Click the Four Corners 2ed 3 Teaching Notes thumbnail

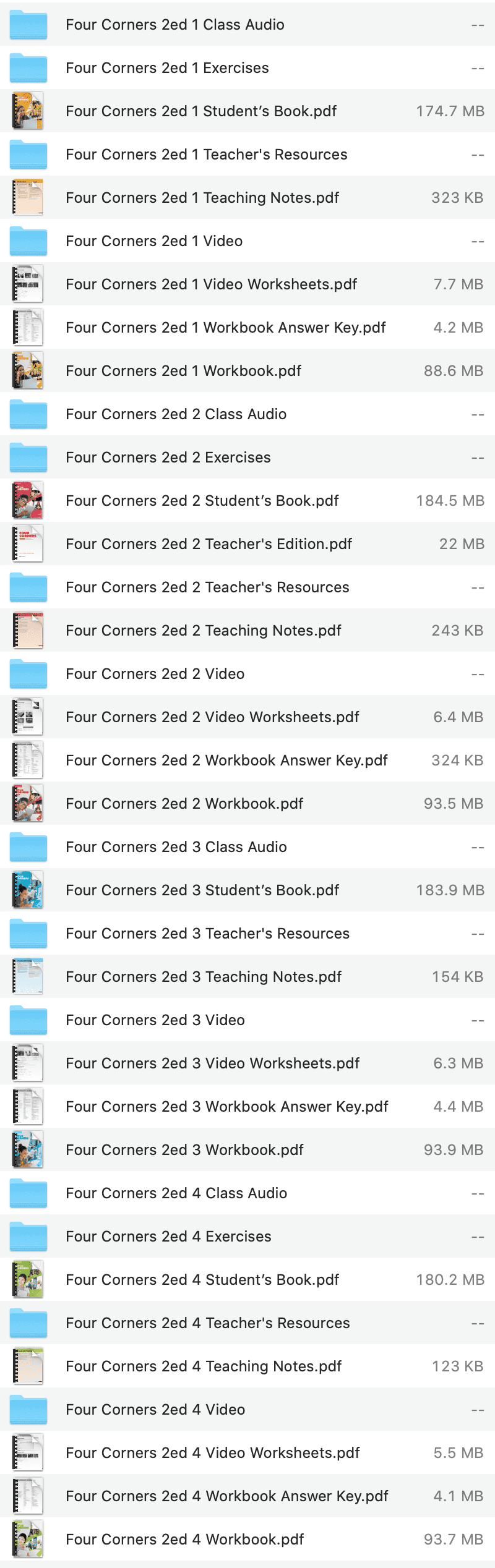(28, 977)
